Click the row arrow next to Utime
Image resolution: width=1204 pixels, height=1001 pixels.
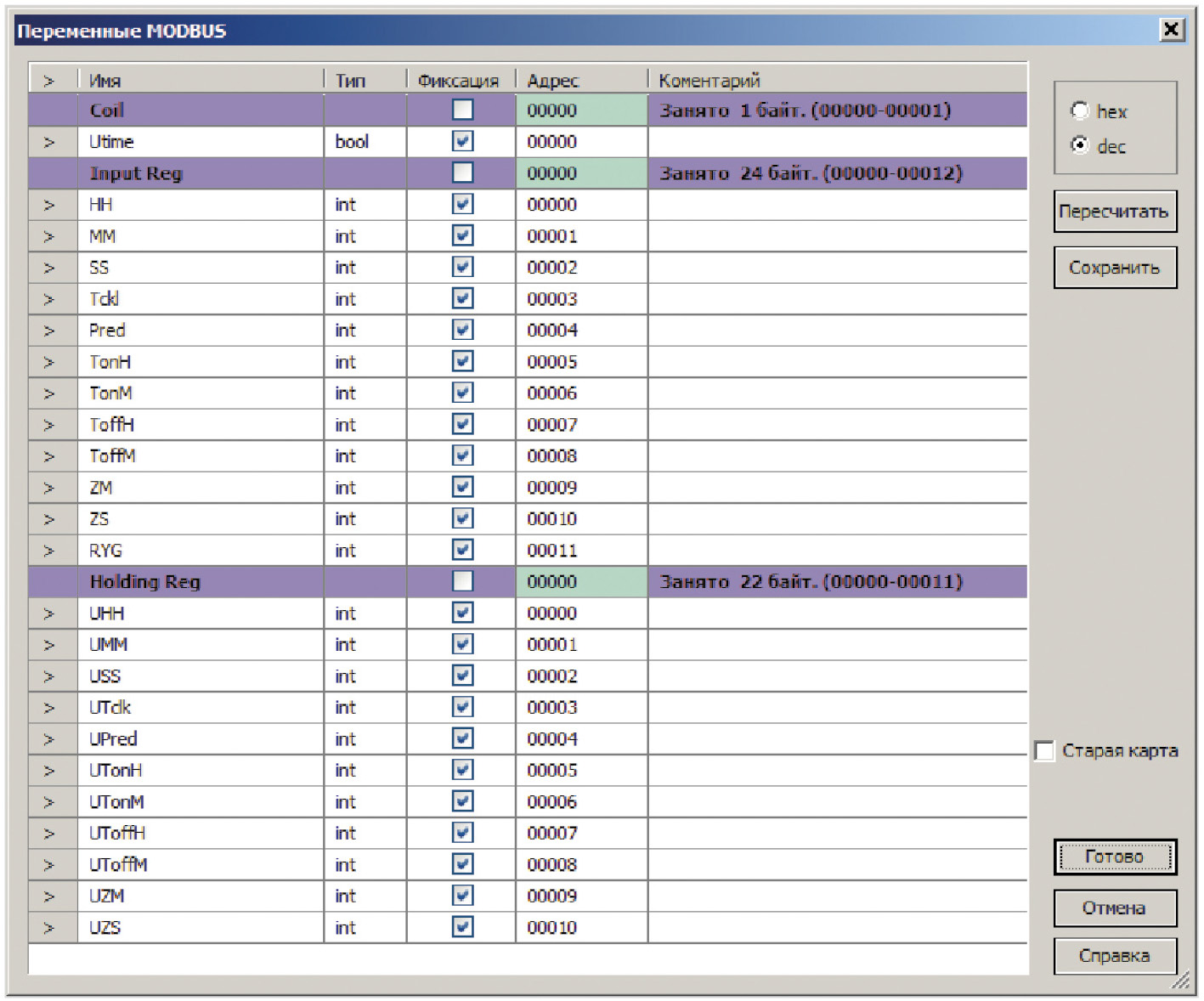[49, 142]
